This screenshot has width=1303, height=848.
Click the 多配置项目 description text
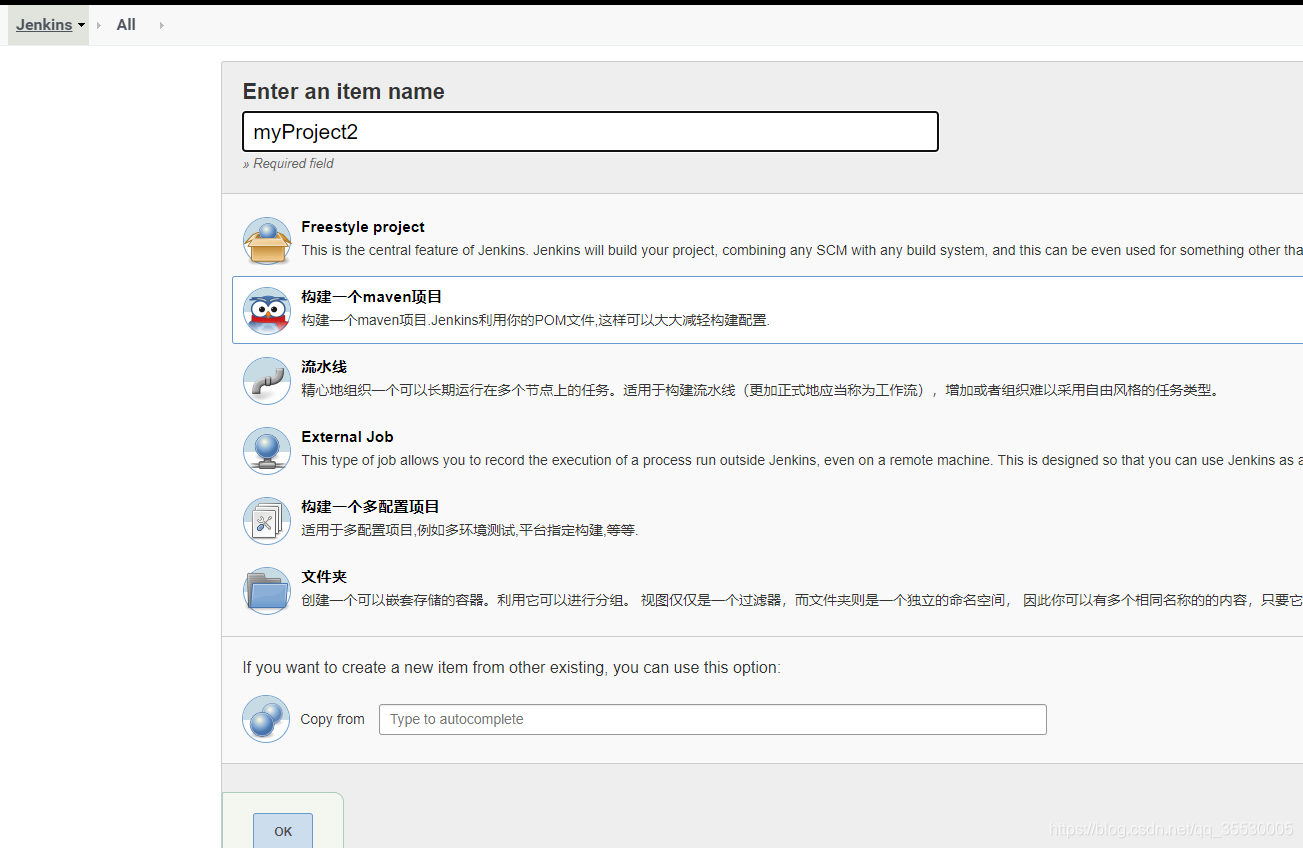point(470,530)
